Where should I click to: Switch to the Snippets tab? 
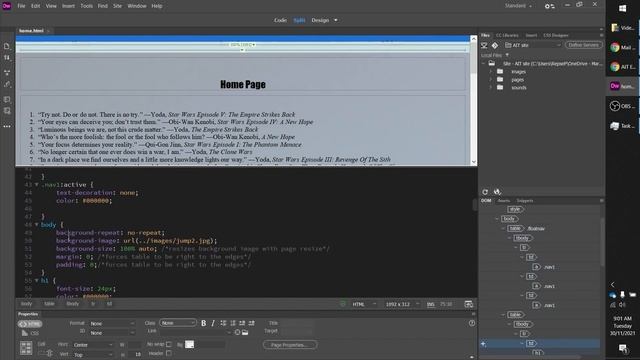pos(525,201)
